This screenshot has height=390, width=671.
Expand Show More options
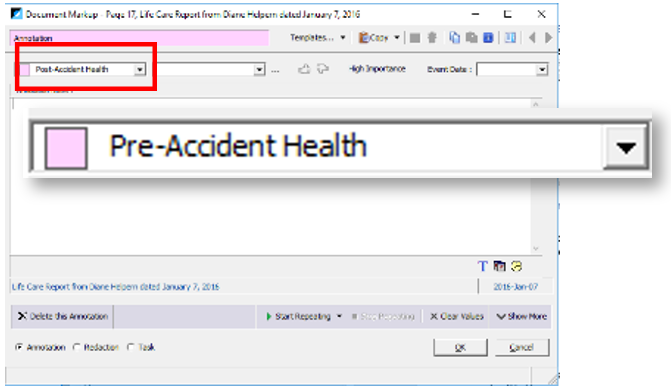pos(521,316)
